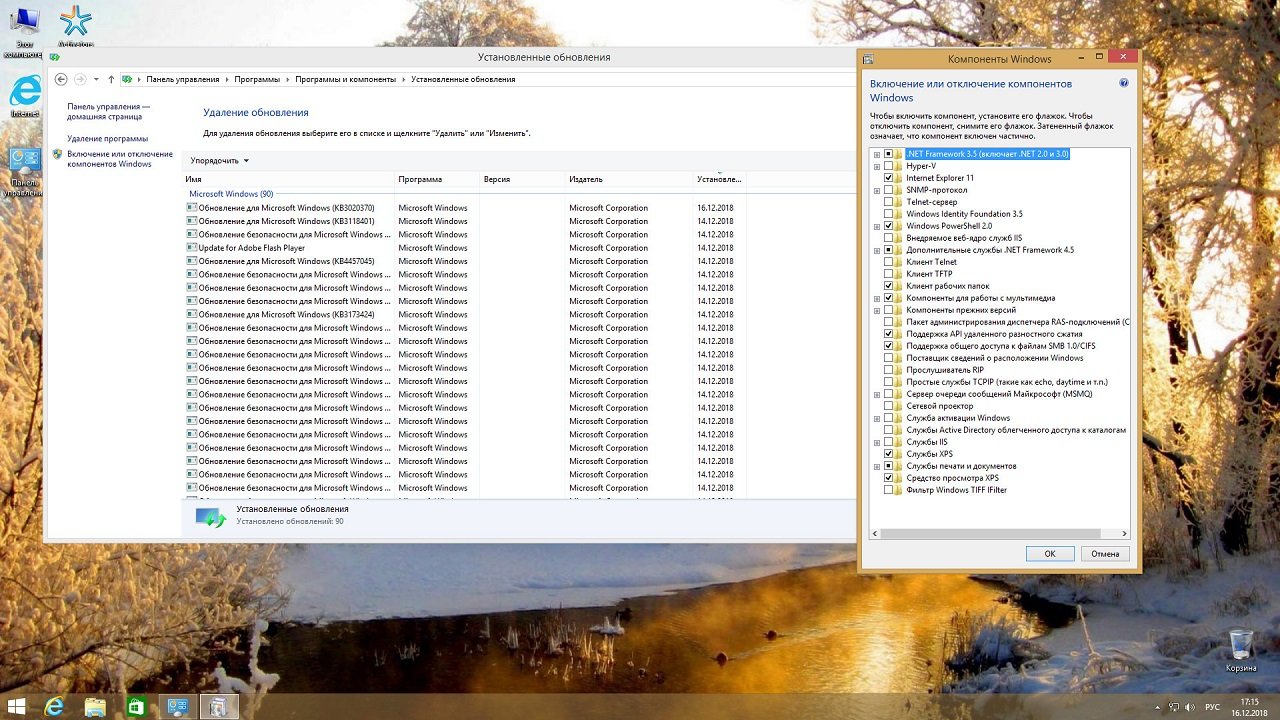The image size is (1280, 720).
Task: Click OK in Компоненты Windows
Action: [x=1050, y=553]
